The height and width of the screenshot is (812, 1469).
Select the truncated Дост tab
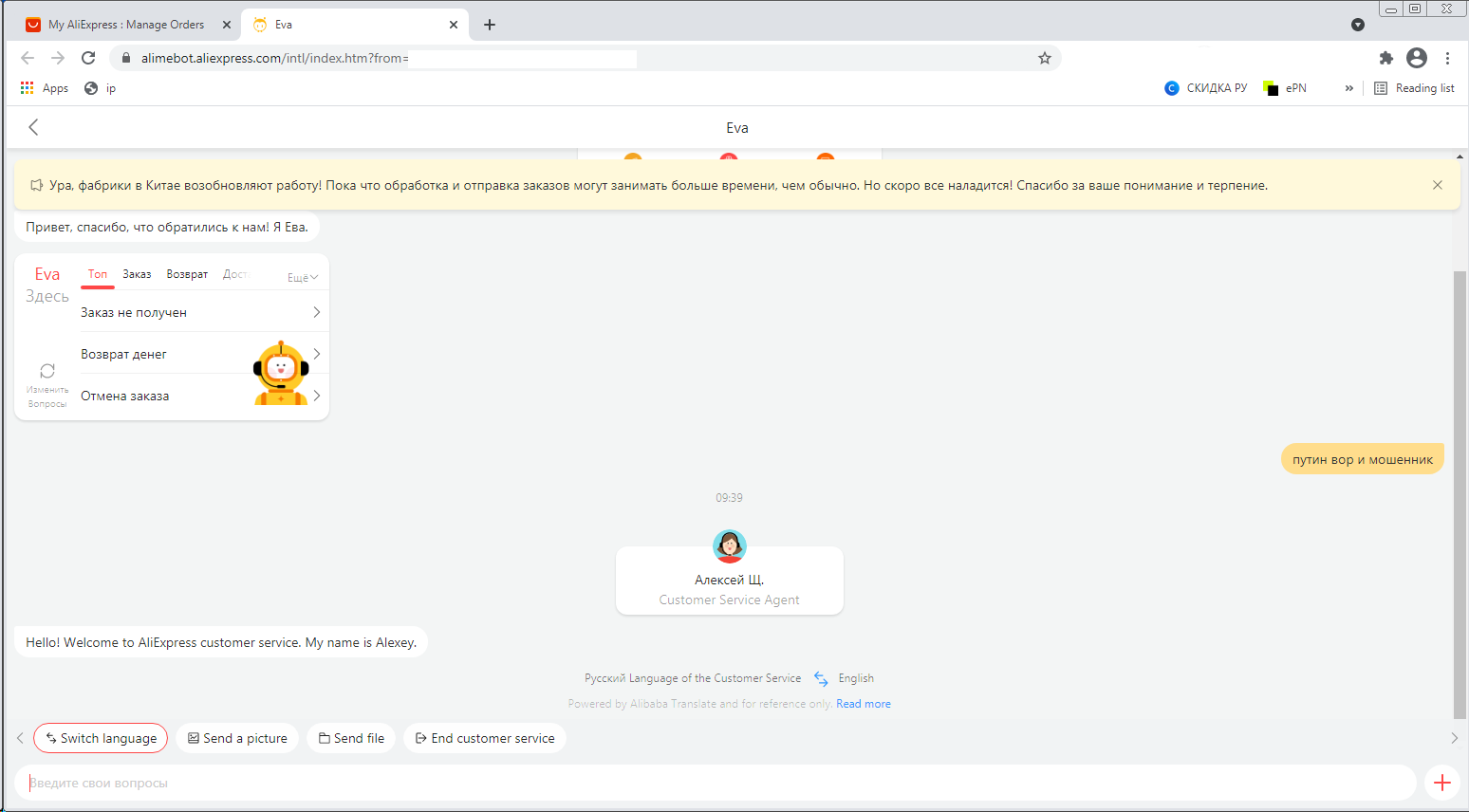(x=235, y=274)
